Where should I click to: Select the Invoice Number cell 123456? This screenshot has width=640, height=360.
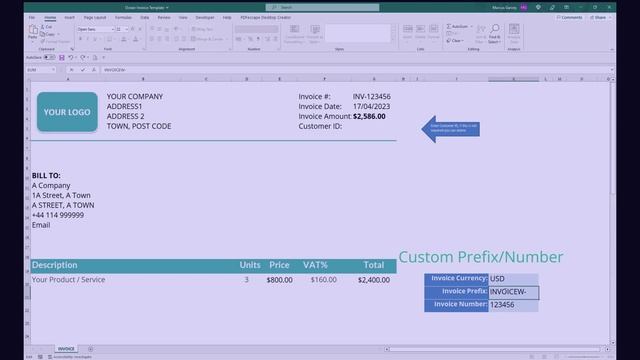tap(513, 305)
